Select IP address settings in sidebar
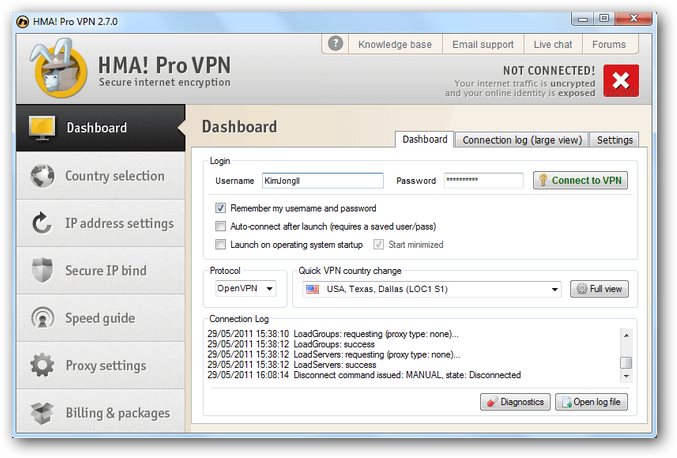This screenshot has height=458, width=677. click(101, 223)
